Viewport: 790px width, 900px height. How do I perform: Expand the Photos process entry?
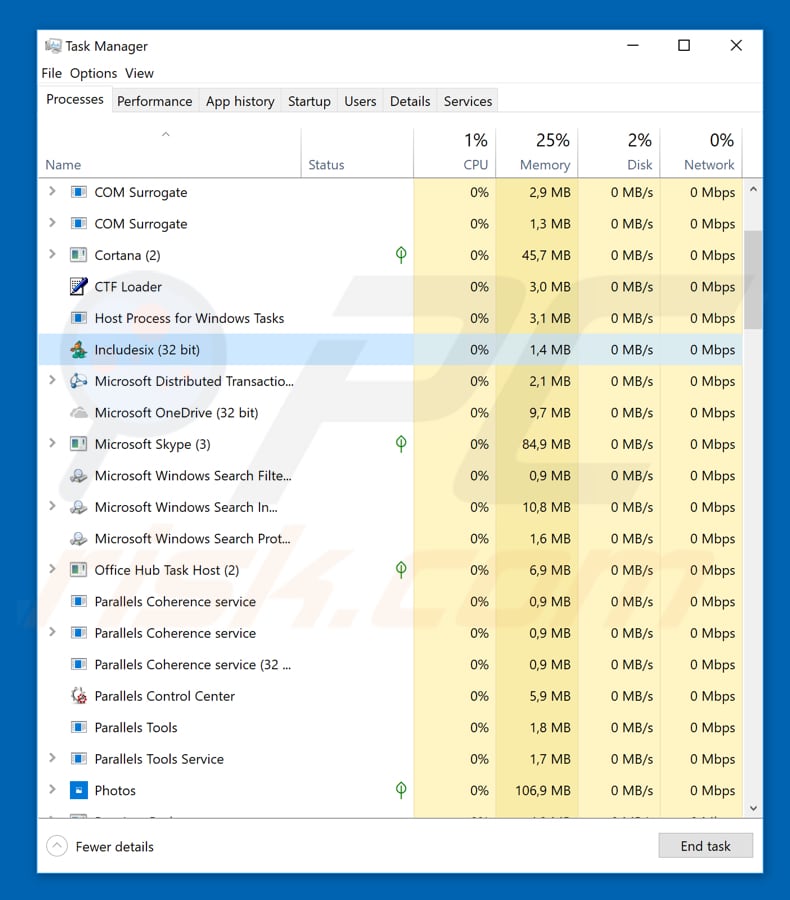tap(52, 790)
